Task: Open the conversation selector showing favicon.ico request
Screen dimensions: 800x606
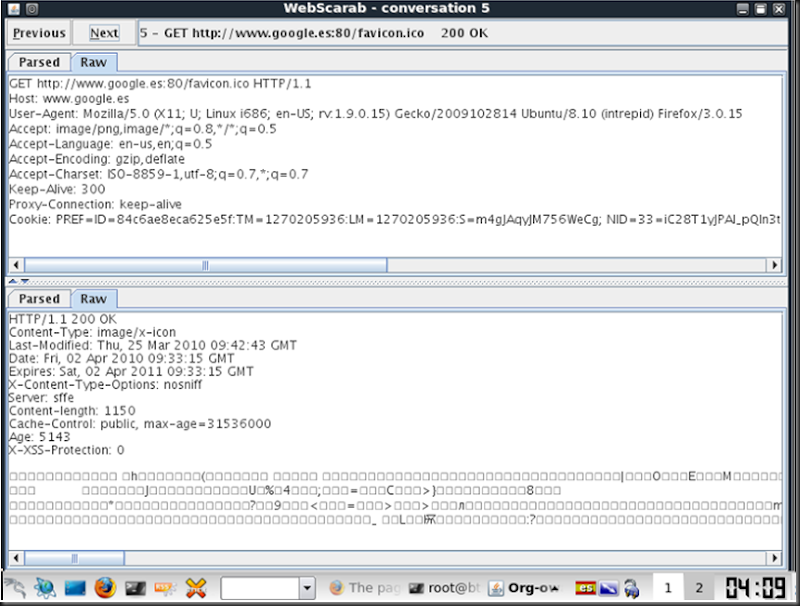Action: point(462,33)
